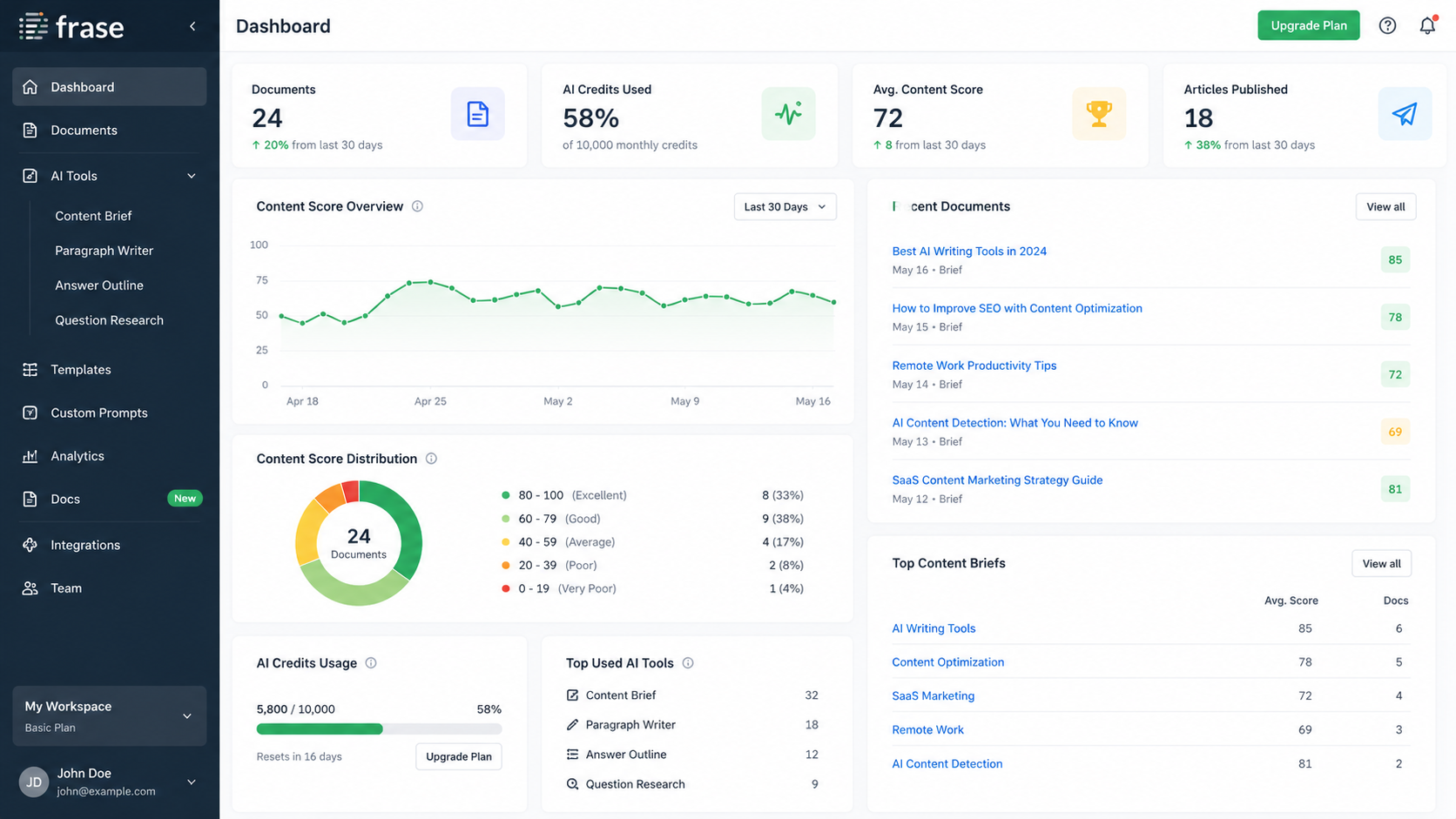Click the Remote Work content brief link
The image size is (1456, 819).
coord(927,730)
